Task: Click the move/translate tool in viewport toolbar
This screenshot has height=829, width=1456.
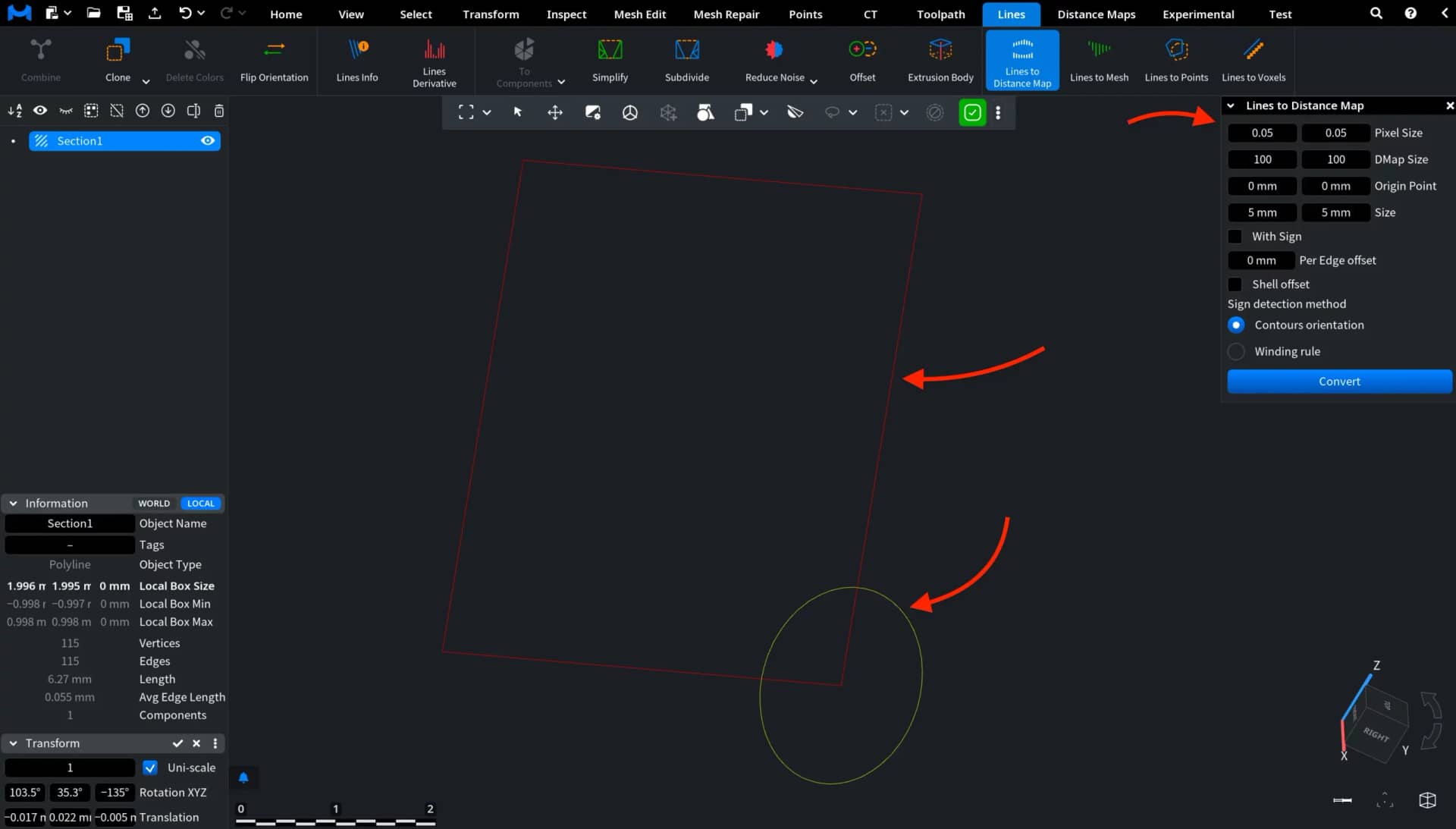Action: (555, 112)
